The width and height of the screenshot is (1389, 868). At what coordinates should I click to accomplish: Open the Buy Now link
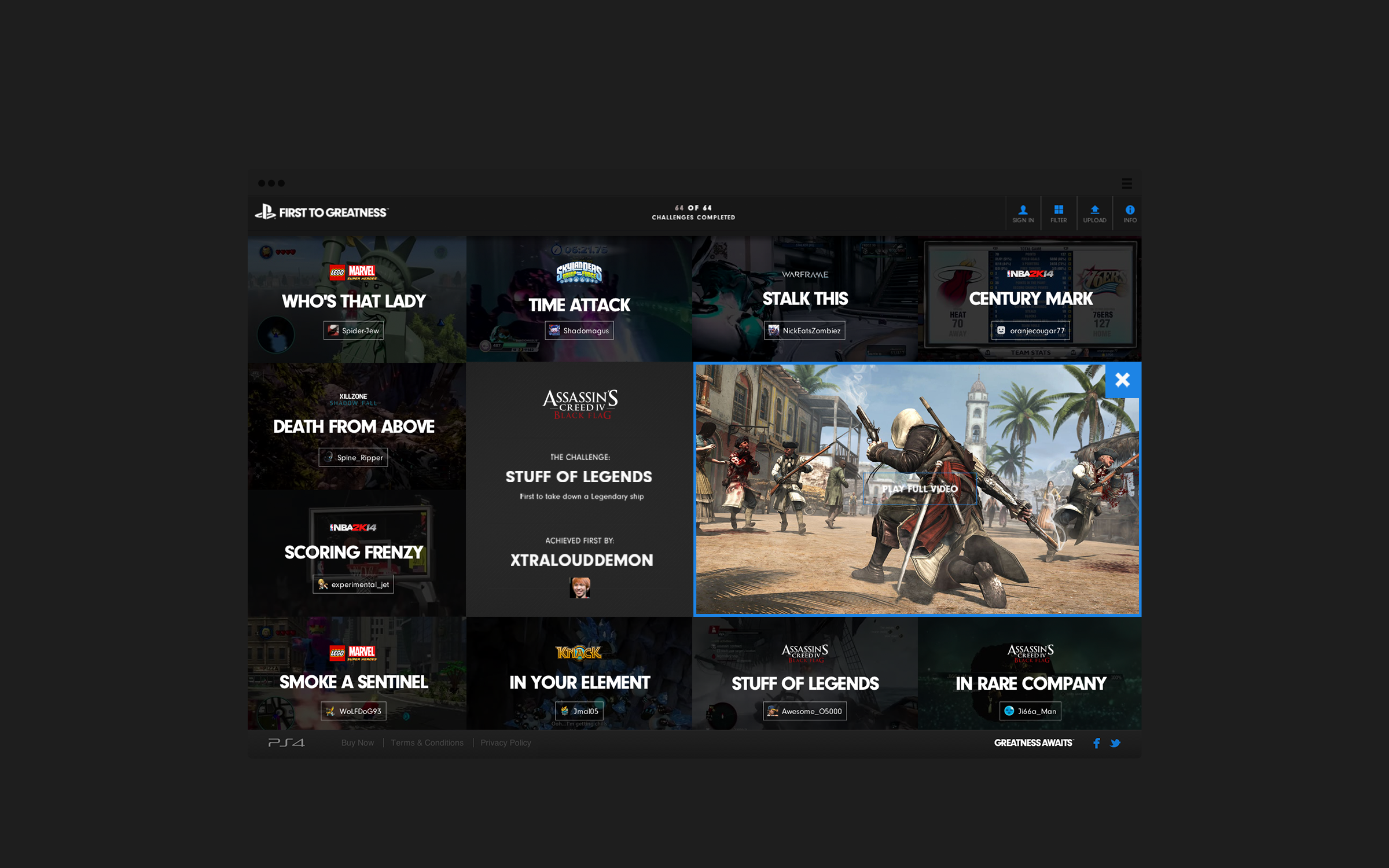click(x=357, y=742)
